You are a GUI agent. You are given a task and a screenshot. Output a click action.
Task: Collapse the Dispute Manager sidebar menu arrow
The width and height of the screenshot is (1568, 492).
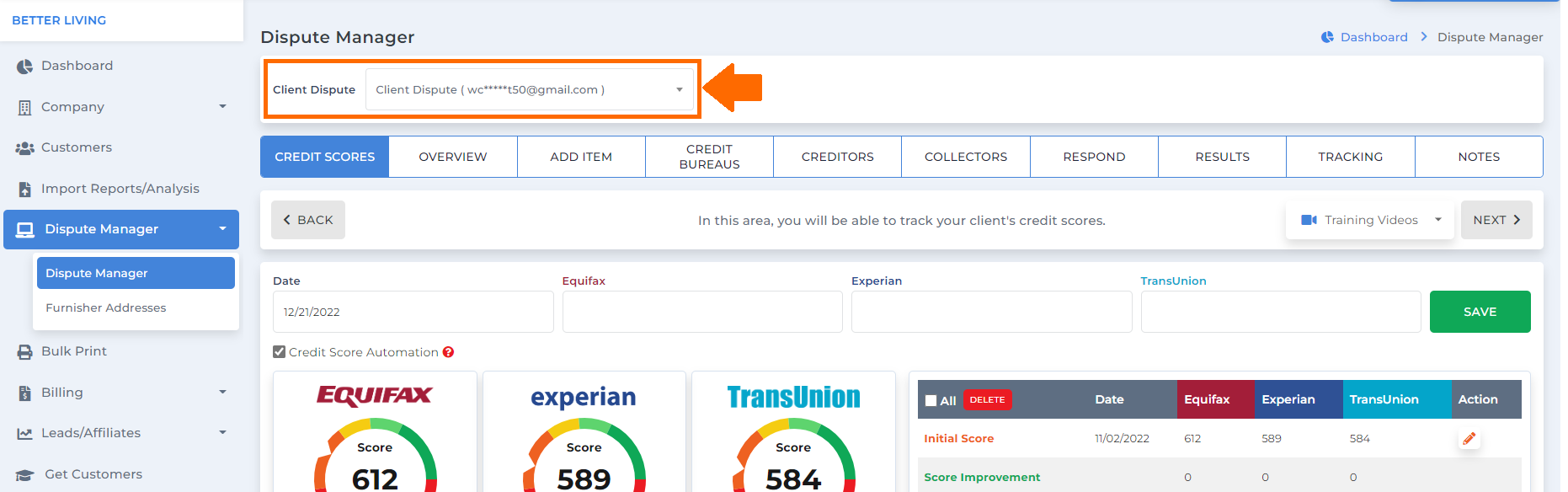click(222, 229)
